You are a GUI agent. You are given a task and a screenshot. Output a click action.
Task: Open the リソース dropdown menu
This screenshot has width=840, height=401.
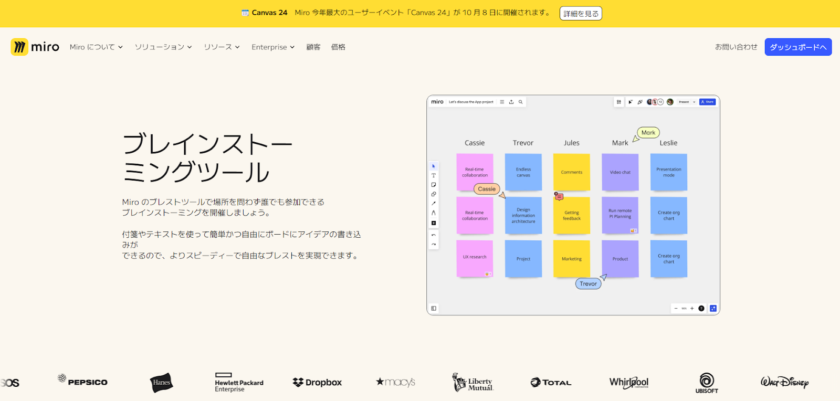tap(222, 47)
